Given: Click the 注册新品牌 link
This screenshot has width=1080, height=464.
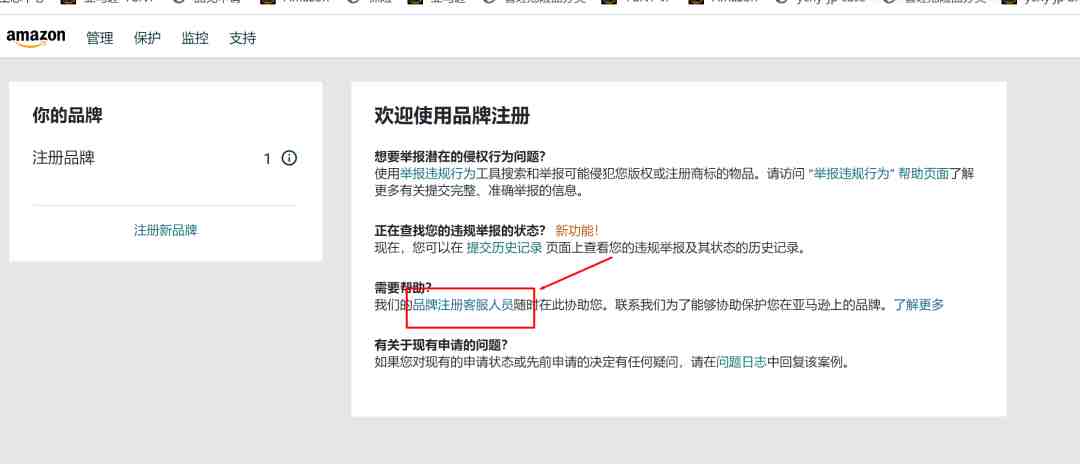Looking at the screenshot, I should click(x=165, y=231).
